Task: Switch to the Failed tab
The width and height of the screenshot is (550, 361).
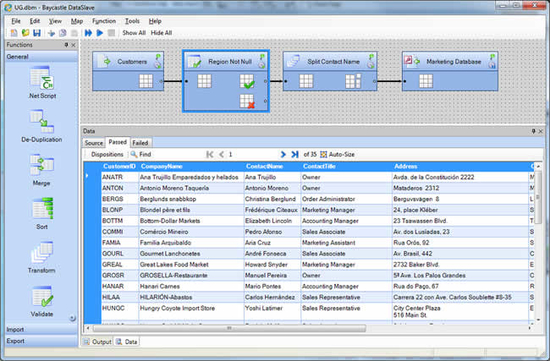Action: point(140,143)
